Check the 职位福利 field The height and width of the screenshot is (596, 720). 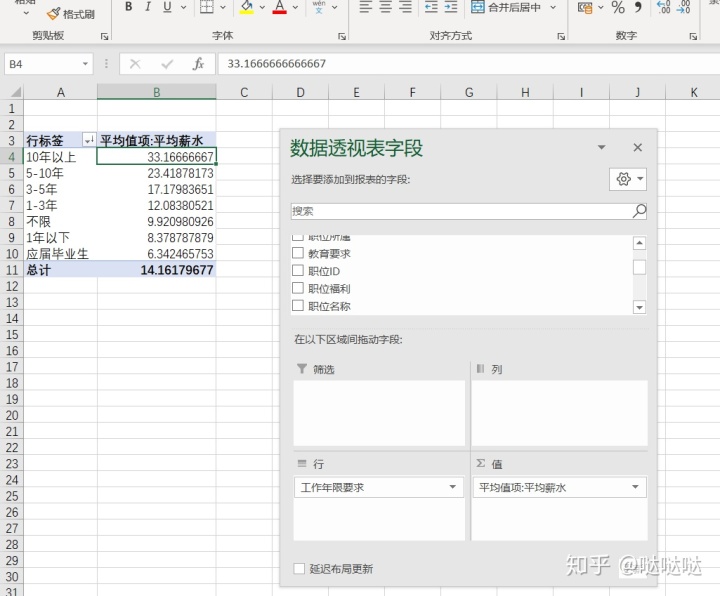tap(298, 288)
